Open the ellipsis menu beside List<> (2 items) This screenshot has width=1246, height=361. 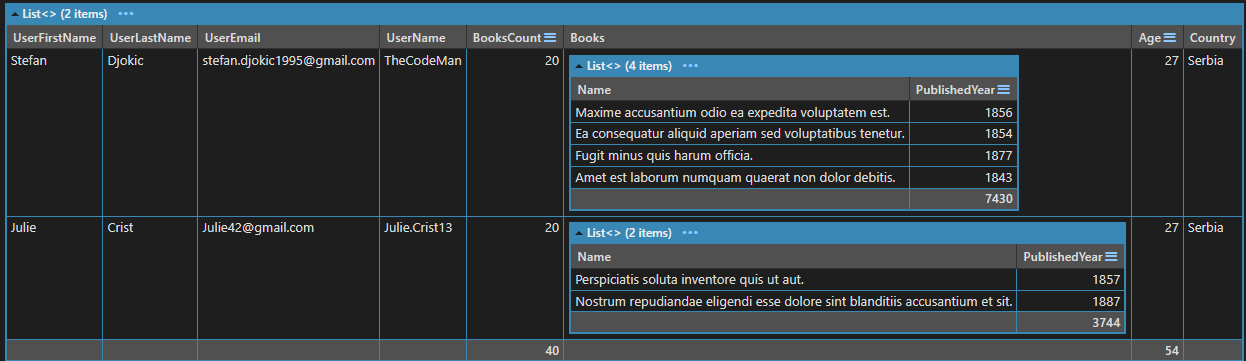pos(126,15)
